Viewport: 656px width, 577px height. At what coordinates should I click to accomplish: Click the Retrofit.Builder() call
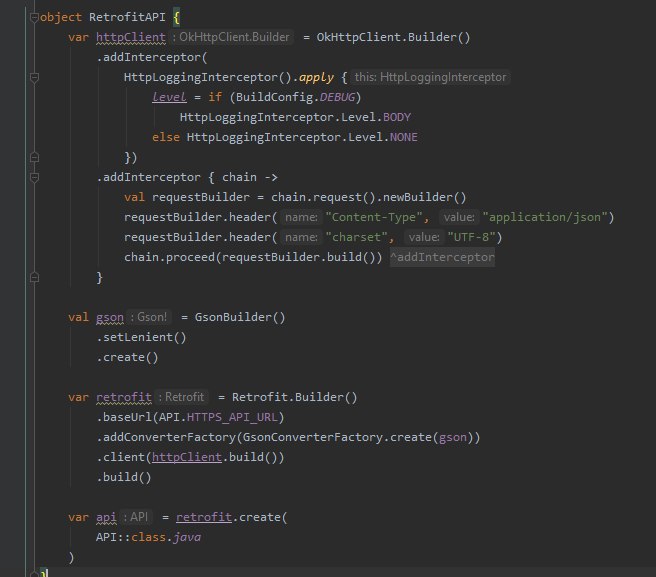point(295,397)
